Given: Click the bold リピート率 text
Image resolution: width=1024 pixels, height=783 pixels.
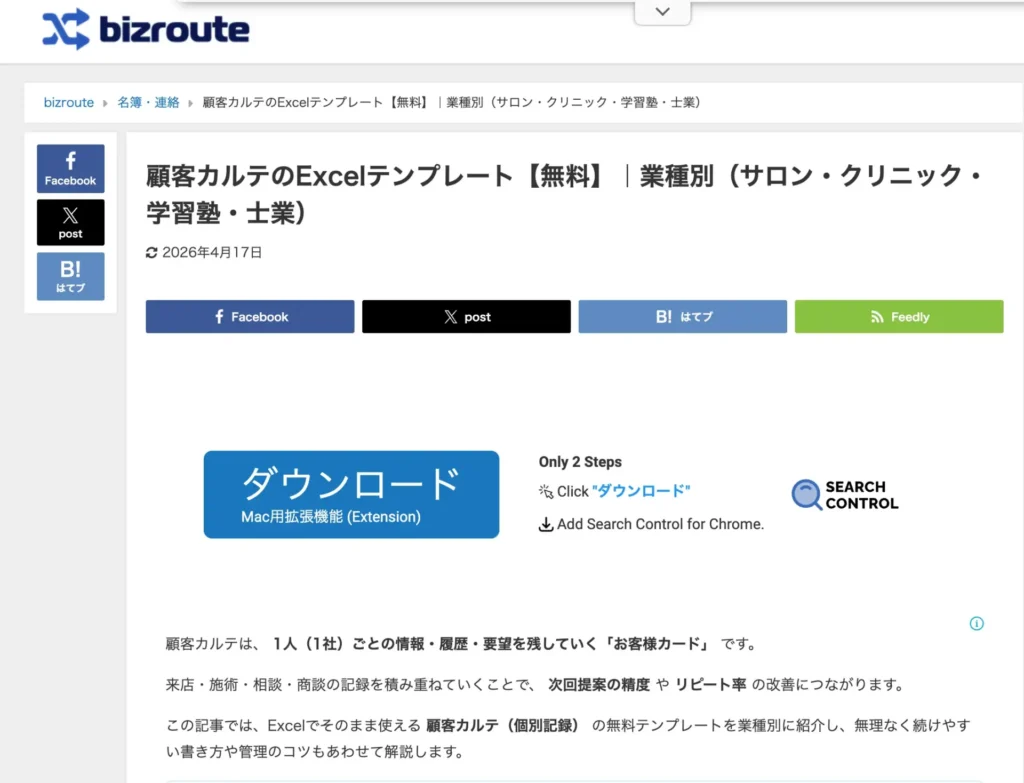Looking at the screenshot, I should click(x=711, y=684).
